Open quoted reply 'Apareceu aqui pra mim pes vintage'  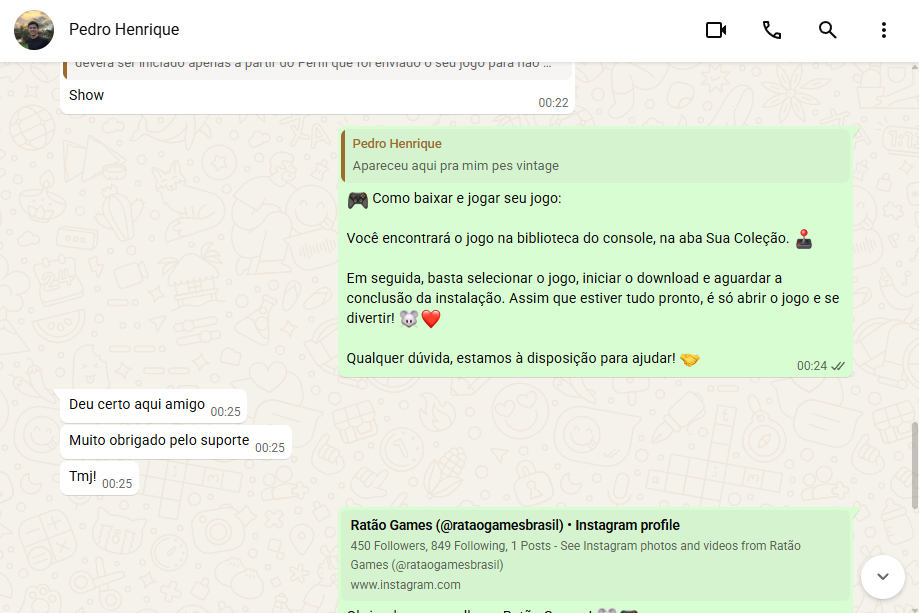595,155
